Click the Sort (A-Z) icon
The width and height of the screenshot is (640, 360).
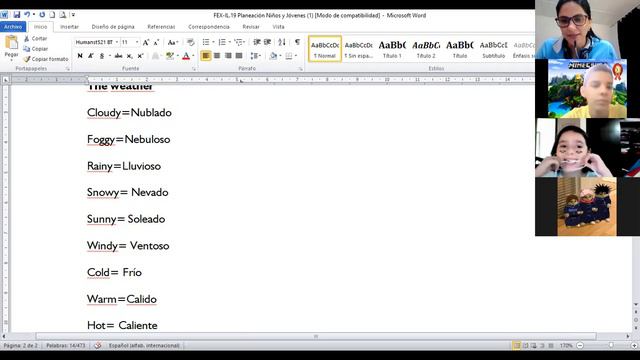click(x=282, y=42)
